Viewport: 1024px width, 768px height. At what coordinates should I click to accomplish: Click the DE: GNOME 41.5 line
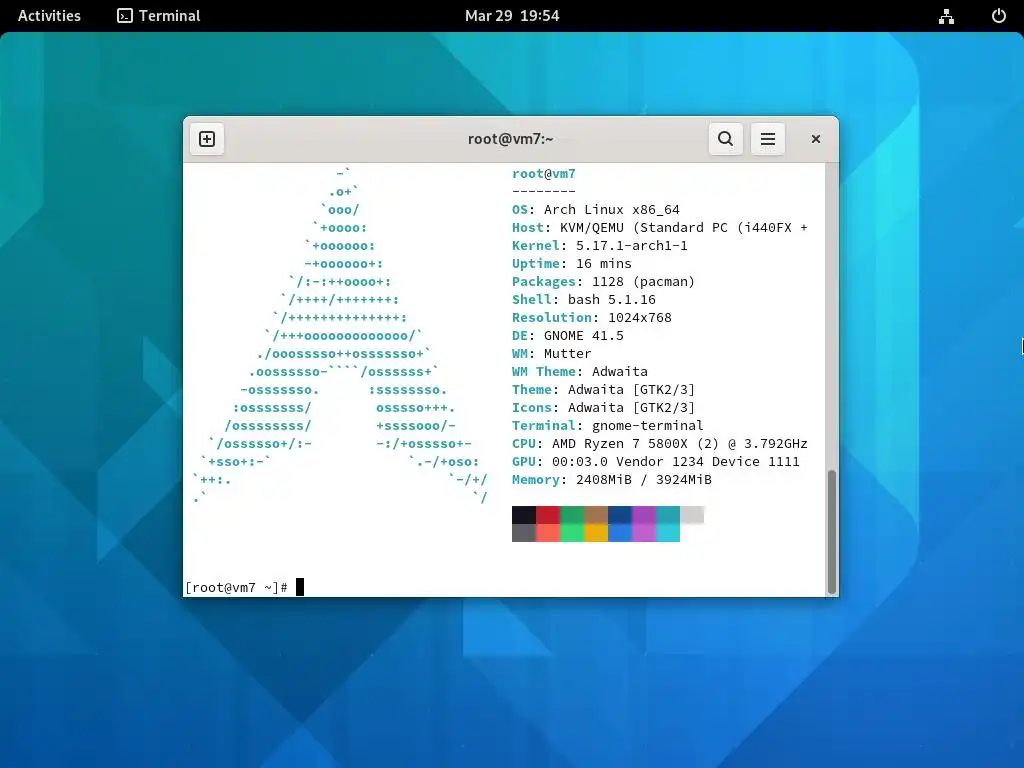568,336
